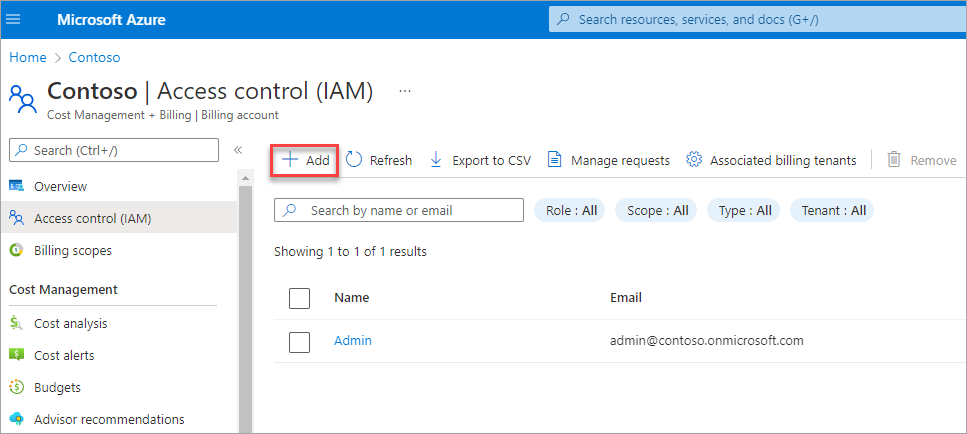The image size is (967, 434).
Task: Click the sidebar scrollbar up arrow
Action: 245,179
